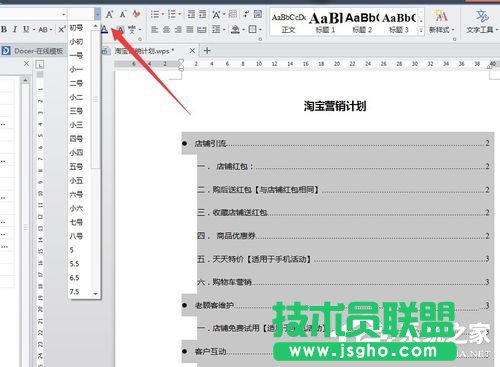Select 正文 body style

click(x=288, y=22)
